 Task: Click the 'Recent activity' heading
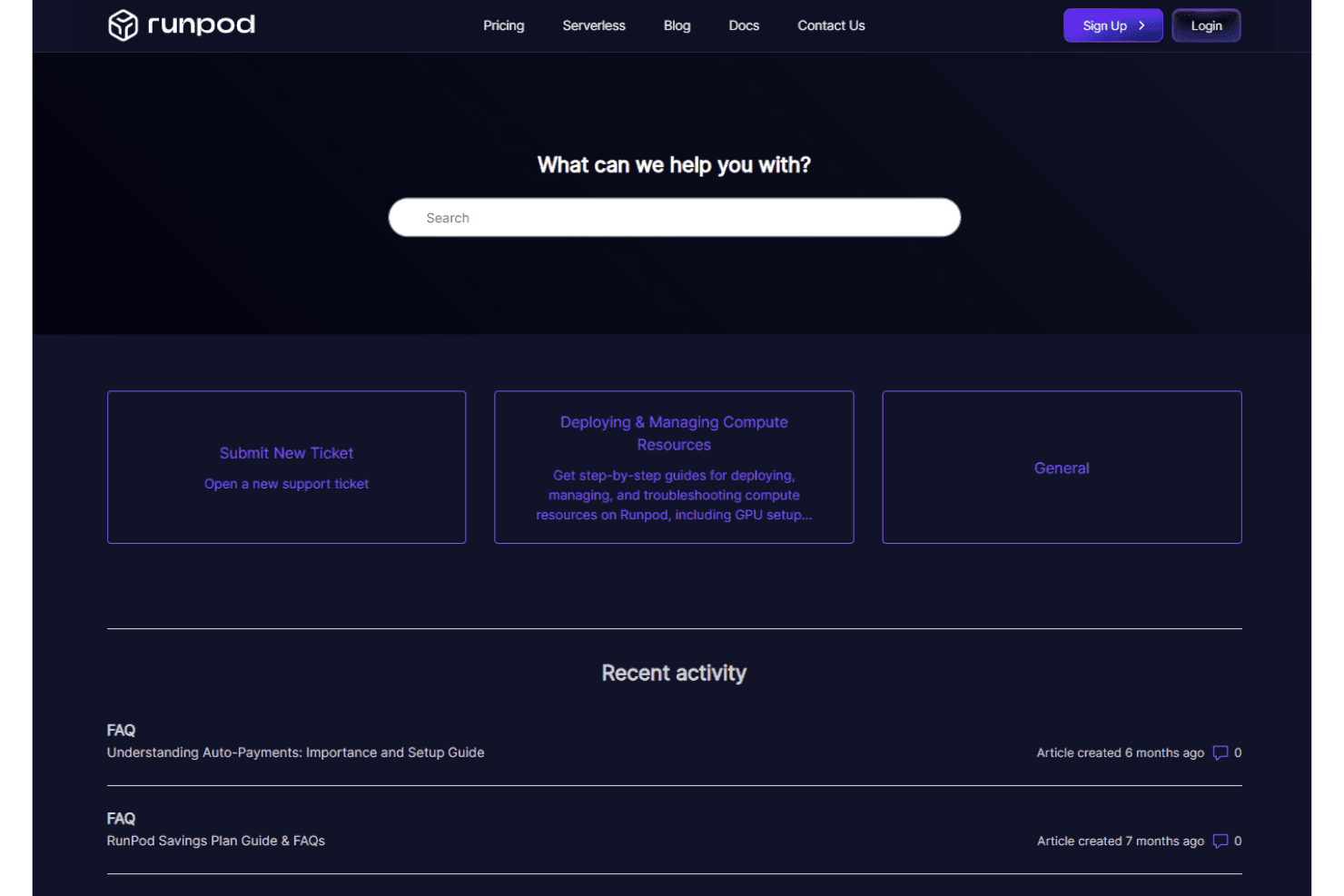tap(674, 673)
